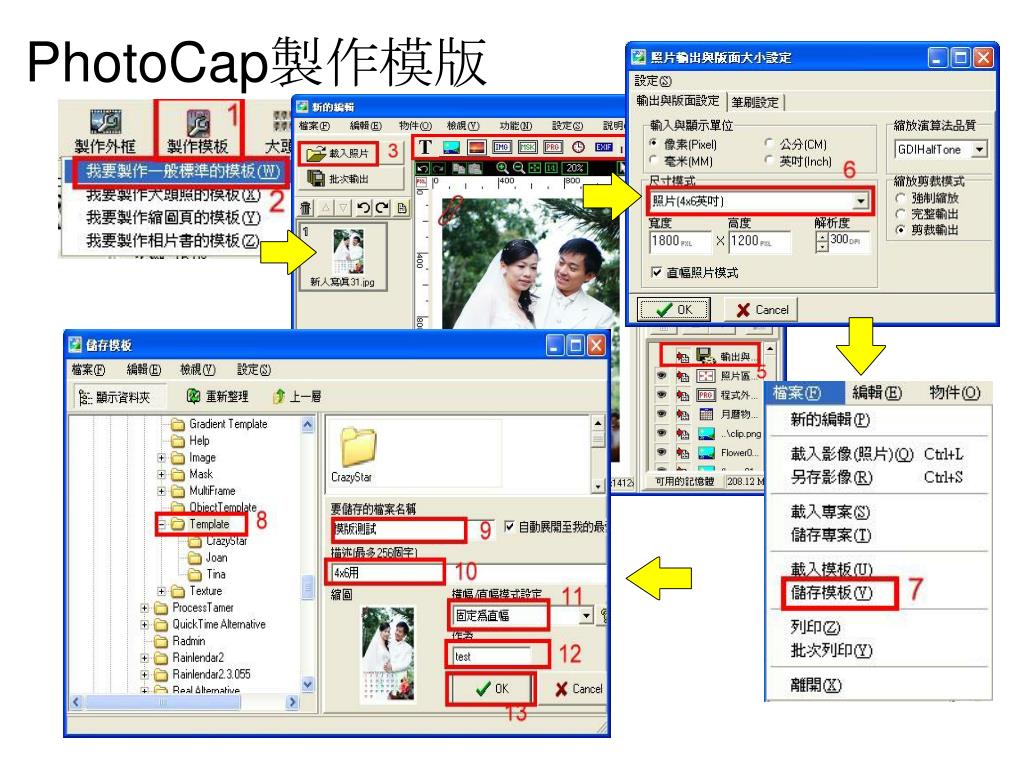The image size is (1023, 767).
Task: Switch to the 筆刷設定 tab
Action: 755,102
